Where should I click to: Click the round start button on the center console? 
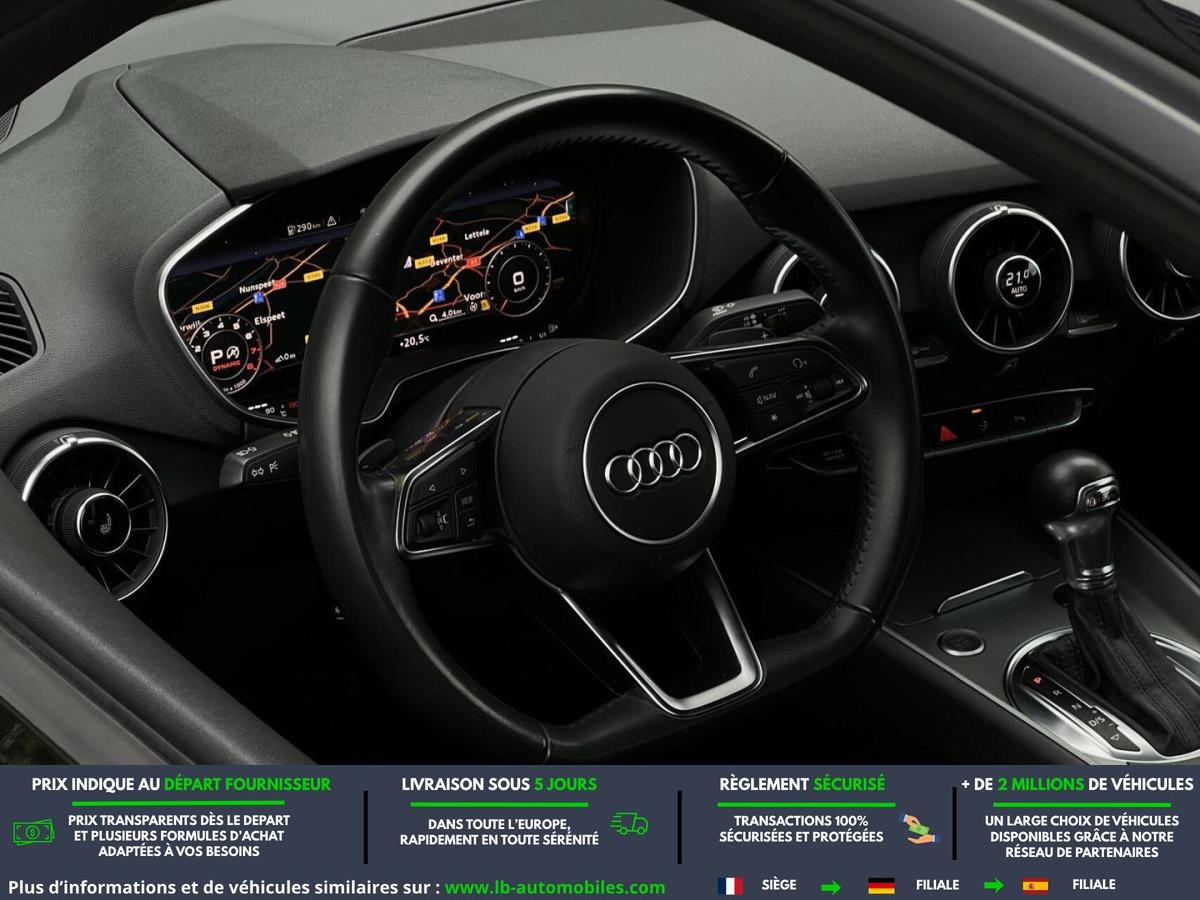pyautogui.click(x=960, y=641)
